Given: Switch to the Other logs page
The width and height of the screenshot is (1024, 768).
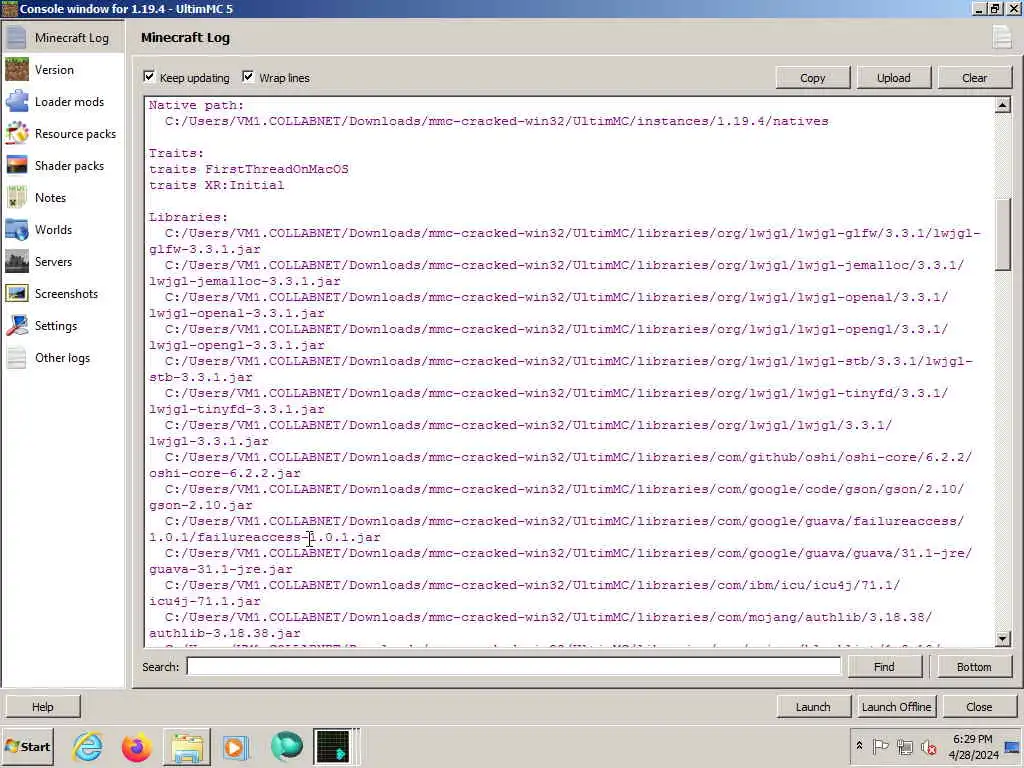Looking at the screenshot, I should pos(63,358).
